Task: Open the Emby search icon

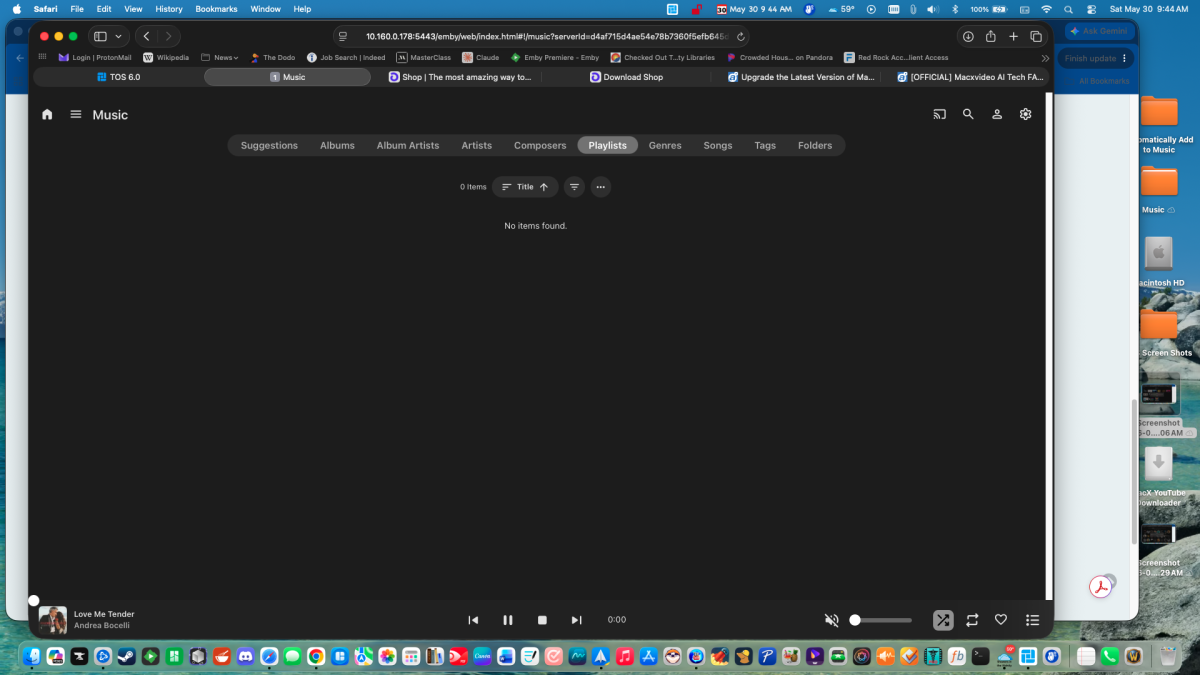Action: click(968, 114)
